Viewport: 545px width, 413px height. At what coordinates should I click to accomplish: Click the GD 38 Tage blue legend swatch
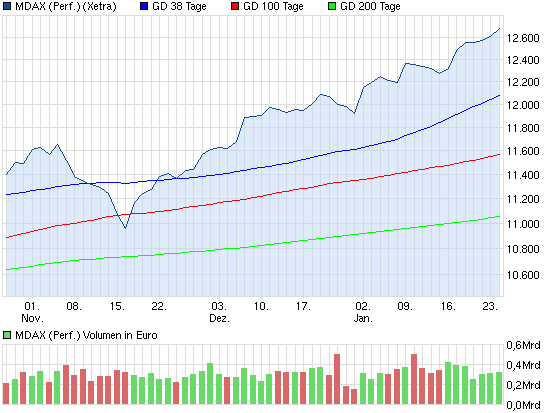[144, 6]
